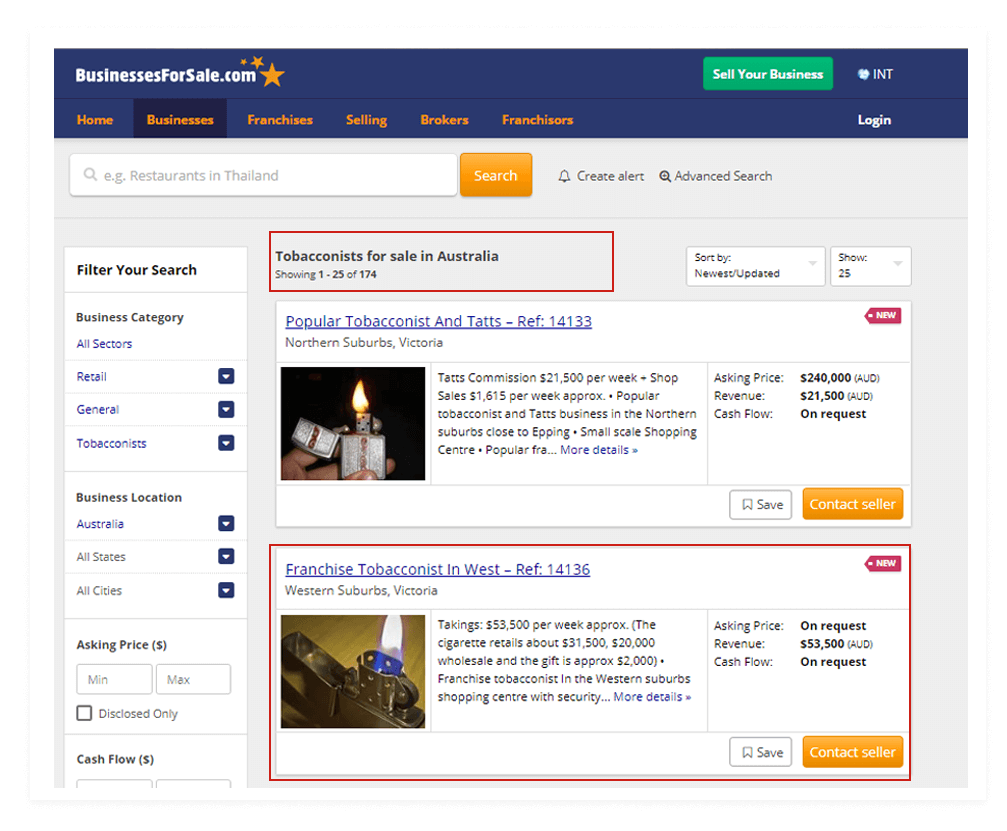Viewport: 1007px width, 831px height.
Task: Click the $53,500 revenue value
Action: click(x=821, y=643)
